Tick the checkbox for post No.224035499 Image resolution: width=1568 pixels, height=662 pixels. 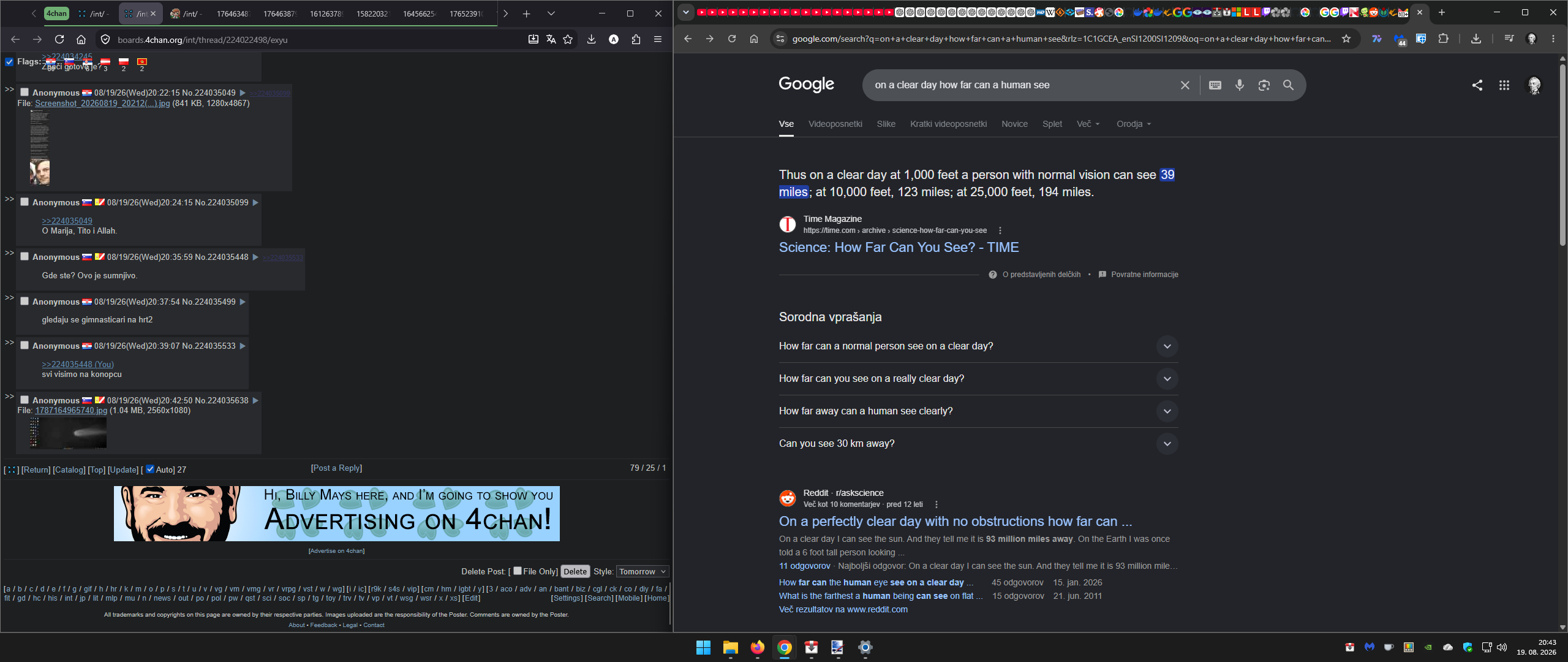click(x=24, y=301)
